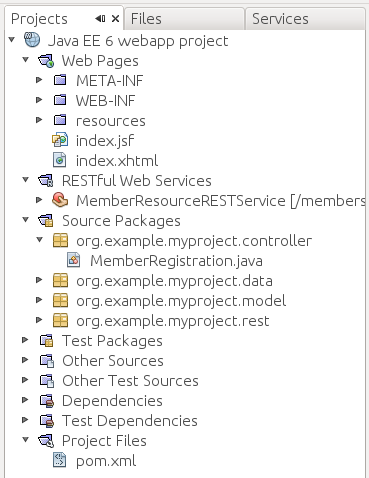Click the globe icon of Java EE 6 webapp project

coord(32,40)
